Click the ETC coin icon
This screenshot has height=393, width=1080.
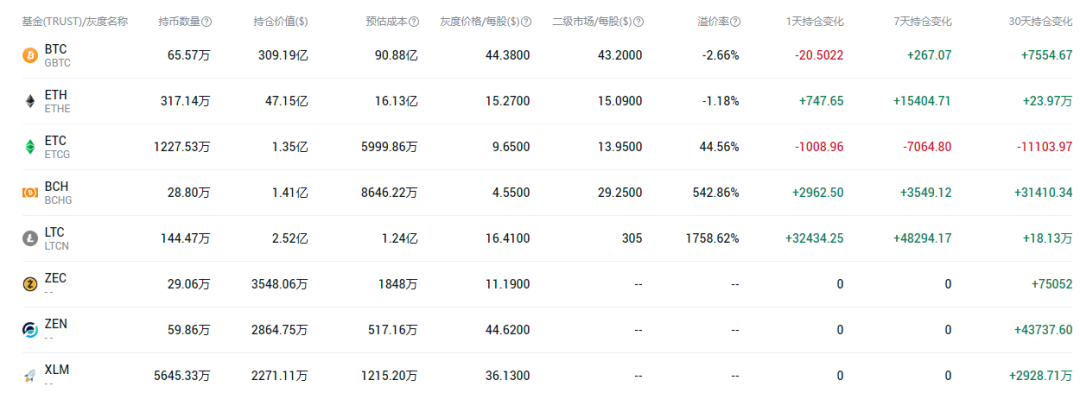[x=30, y=147]
